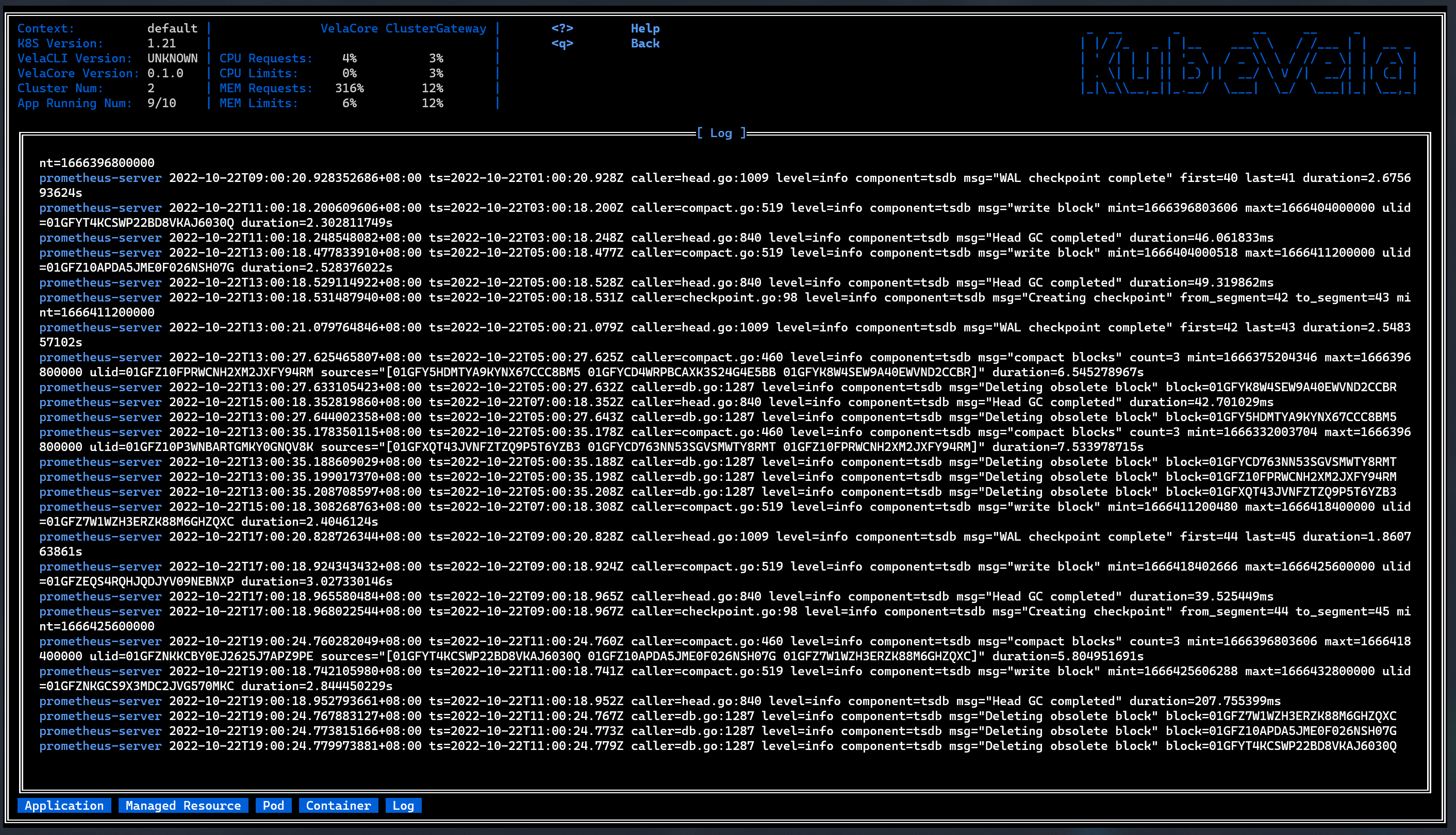Click Head GC completed duration=46.061833ms line

(x=656, y=238)
